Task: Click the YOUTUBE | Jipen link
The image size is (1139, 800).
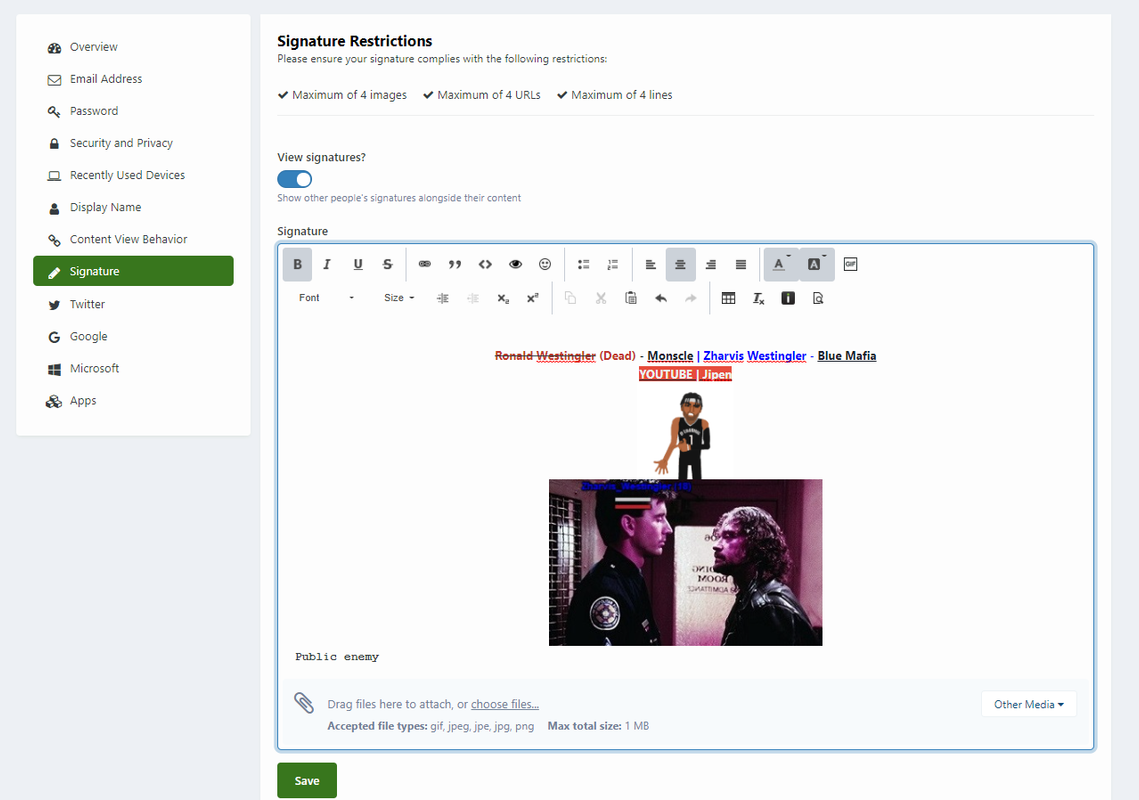Action: point(685,374)
